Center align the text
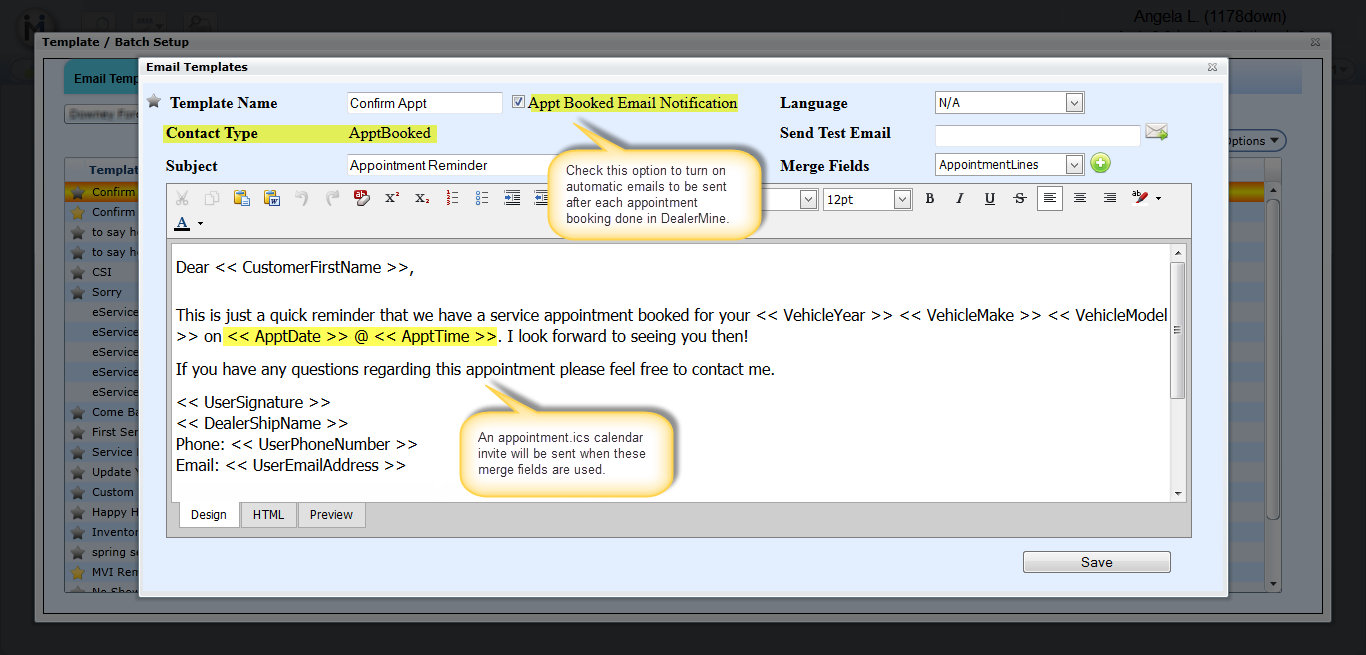1366x655 pixels. pyautogui.click(x=1080, y=198)
